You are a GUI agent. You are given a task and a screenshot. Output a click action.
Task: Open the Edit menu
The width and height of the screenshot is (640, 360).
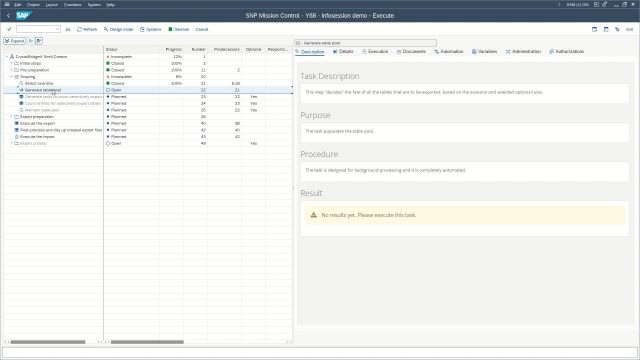(x=18, y=4)
